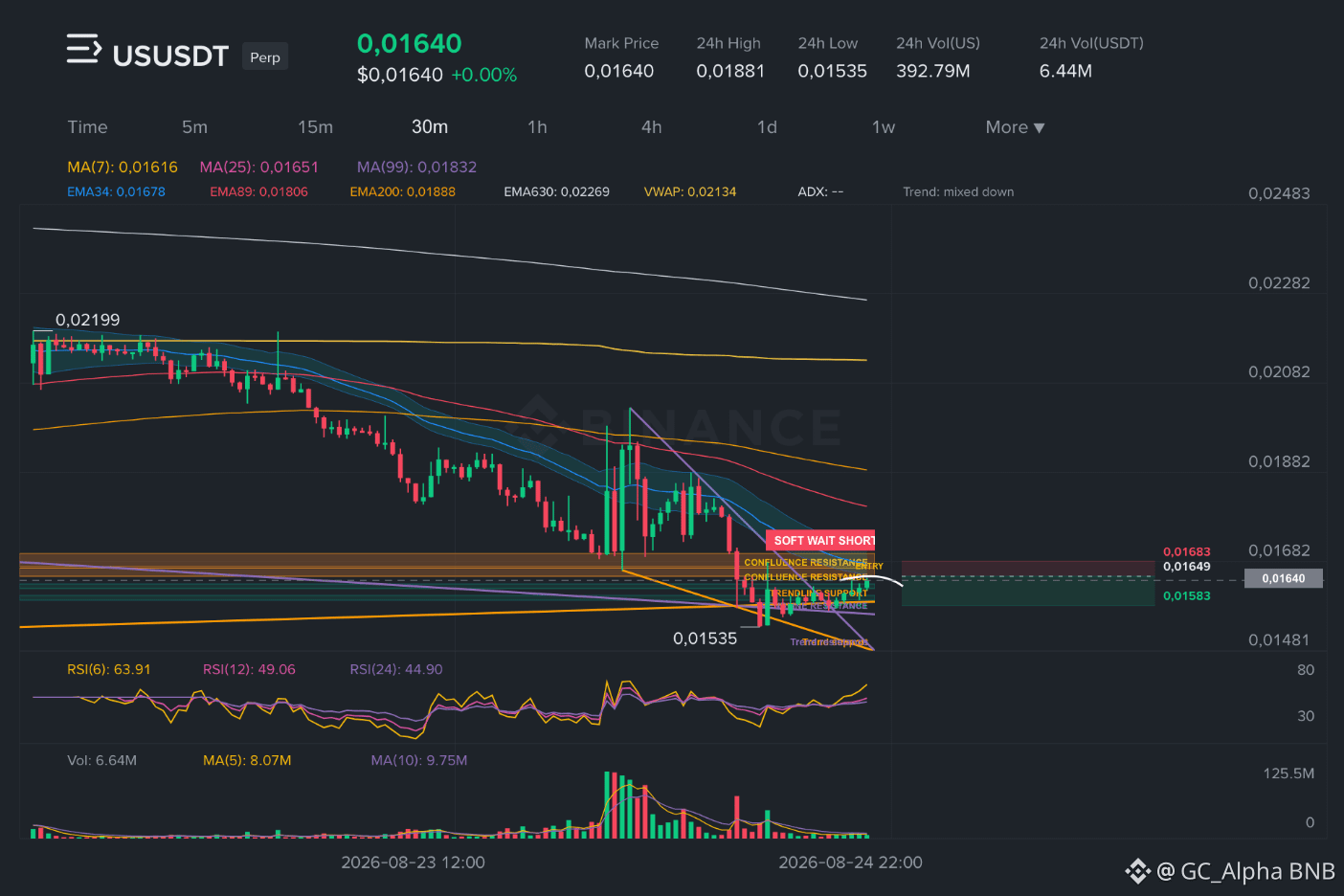Click the MA(99): 0,01832 indicator label
The width and height of the screenshot is (1344, 896).
pyautogui.click(x=416, y=167)
